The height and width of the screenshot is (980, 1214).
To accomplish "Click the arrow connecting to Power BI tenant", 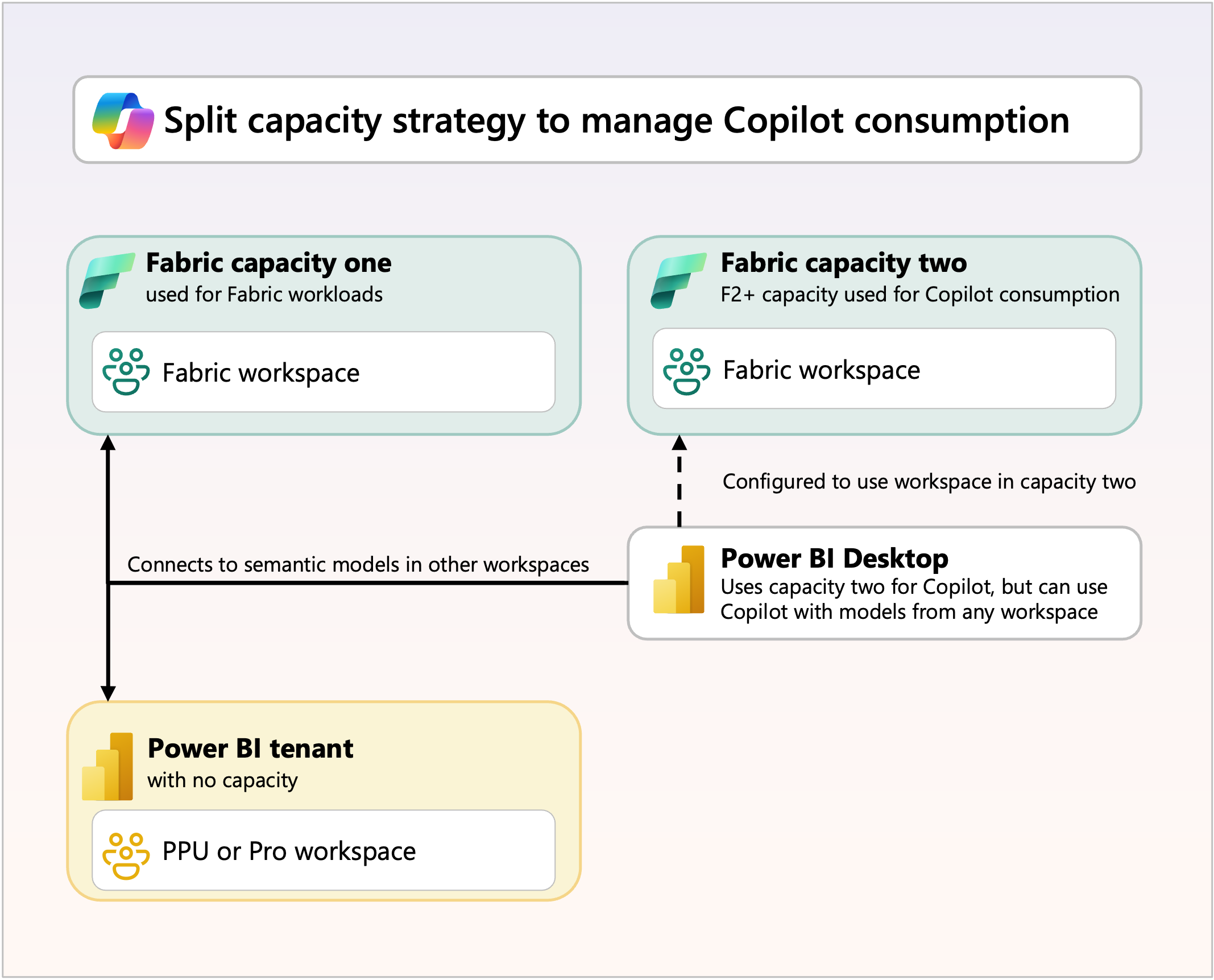I will [x=108, y=654].
